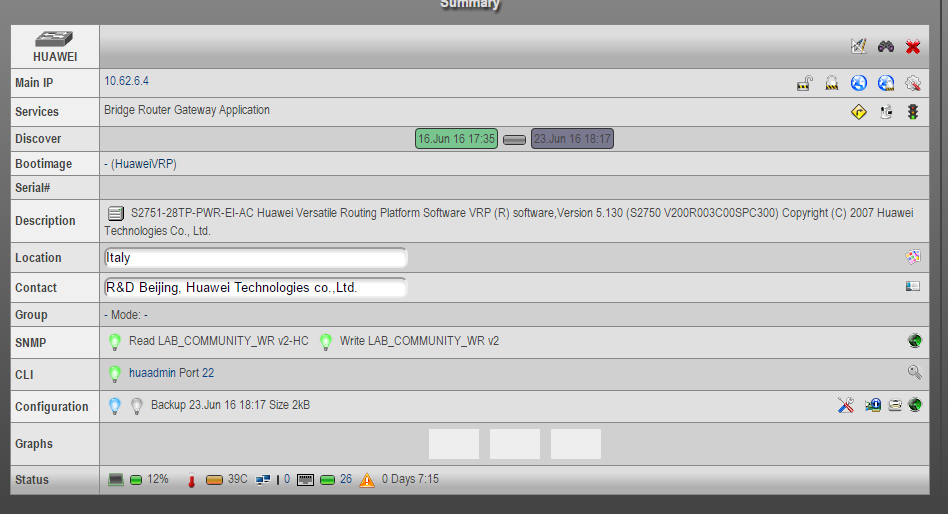
Task: Click the white device icon in Services row
Action: 886,112
